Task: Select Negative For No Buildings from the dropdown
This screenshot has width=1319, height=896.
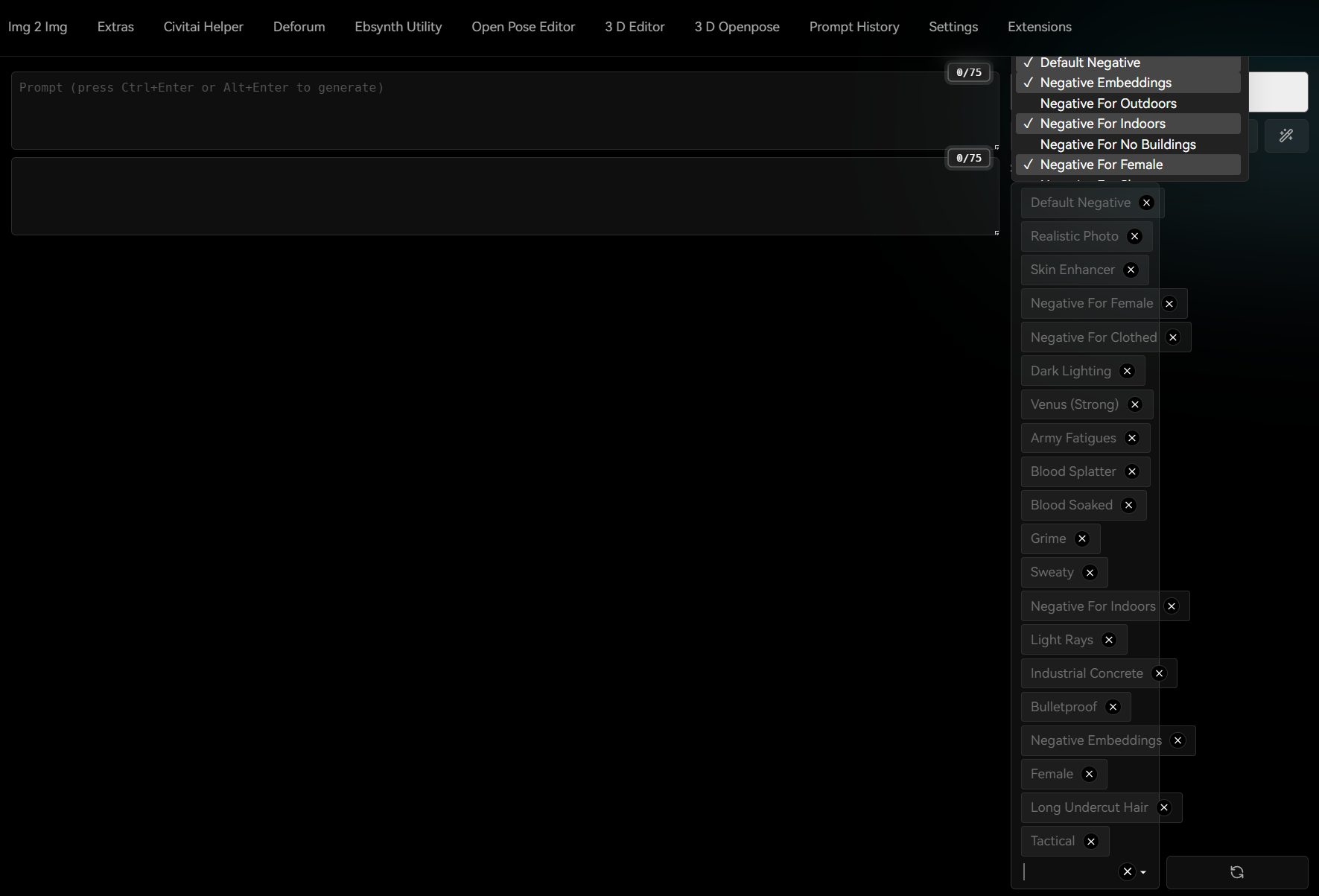Action: tap(1117, 144)
